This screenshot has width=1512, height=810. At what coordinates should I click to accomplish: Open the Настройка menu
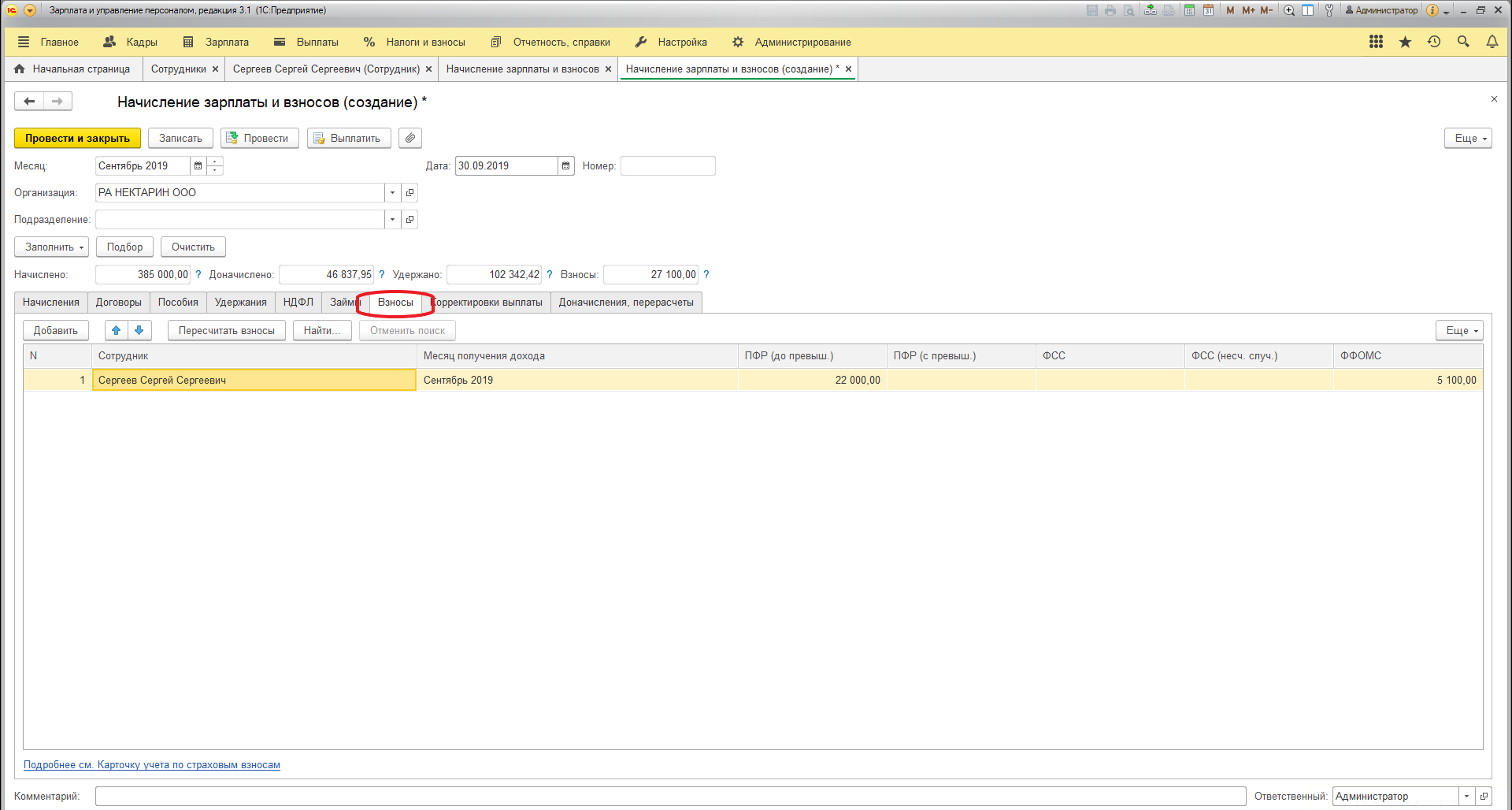point(671,42)
